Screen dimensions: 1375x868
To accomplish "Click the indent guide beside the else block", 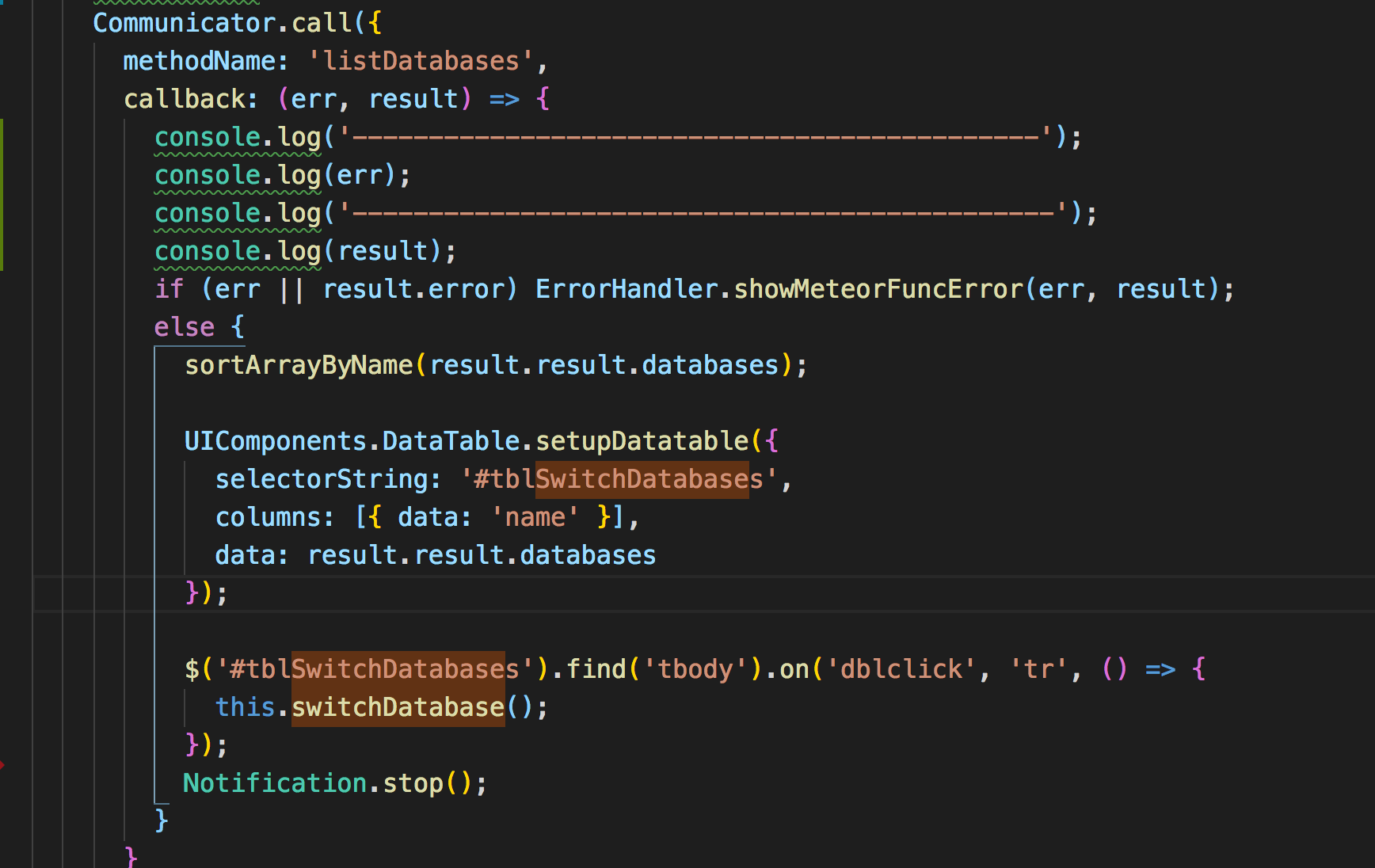I will click(155, 554).
